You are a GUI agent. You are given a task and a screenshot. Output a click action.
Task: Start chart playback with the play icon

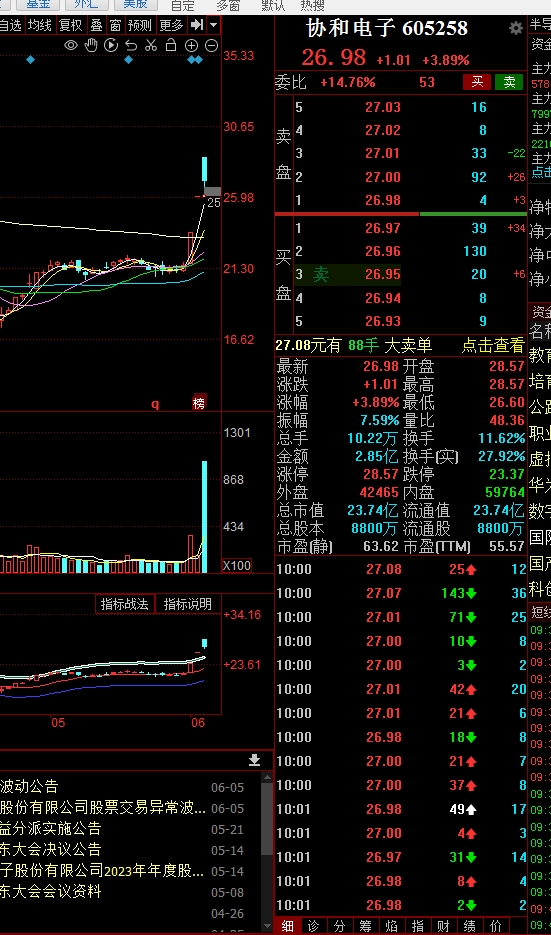click(x=111, y=45)
